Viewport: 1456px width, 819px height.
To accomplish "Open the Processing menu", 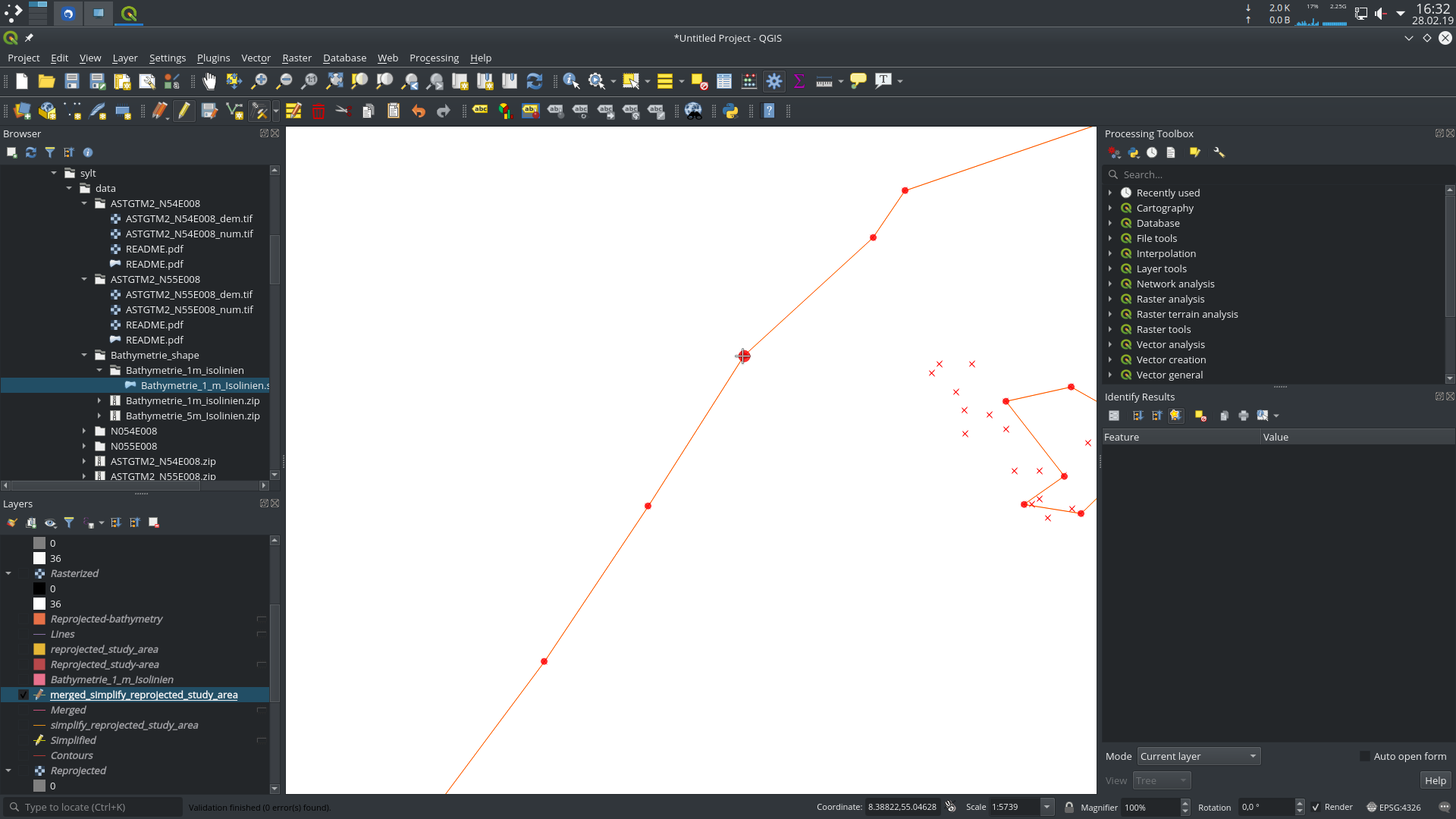I will pyautogui.click(x=434, y=58).
